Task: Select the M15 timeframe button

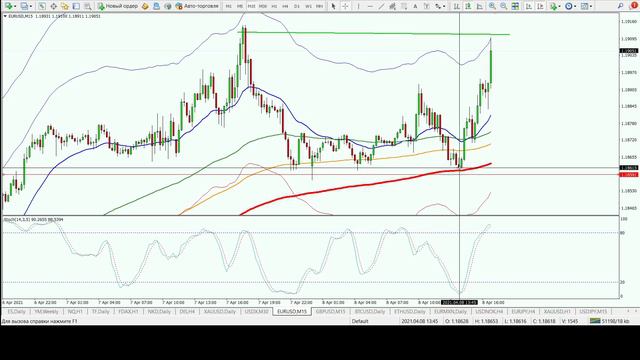Action: coord(251,6)
